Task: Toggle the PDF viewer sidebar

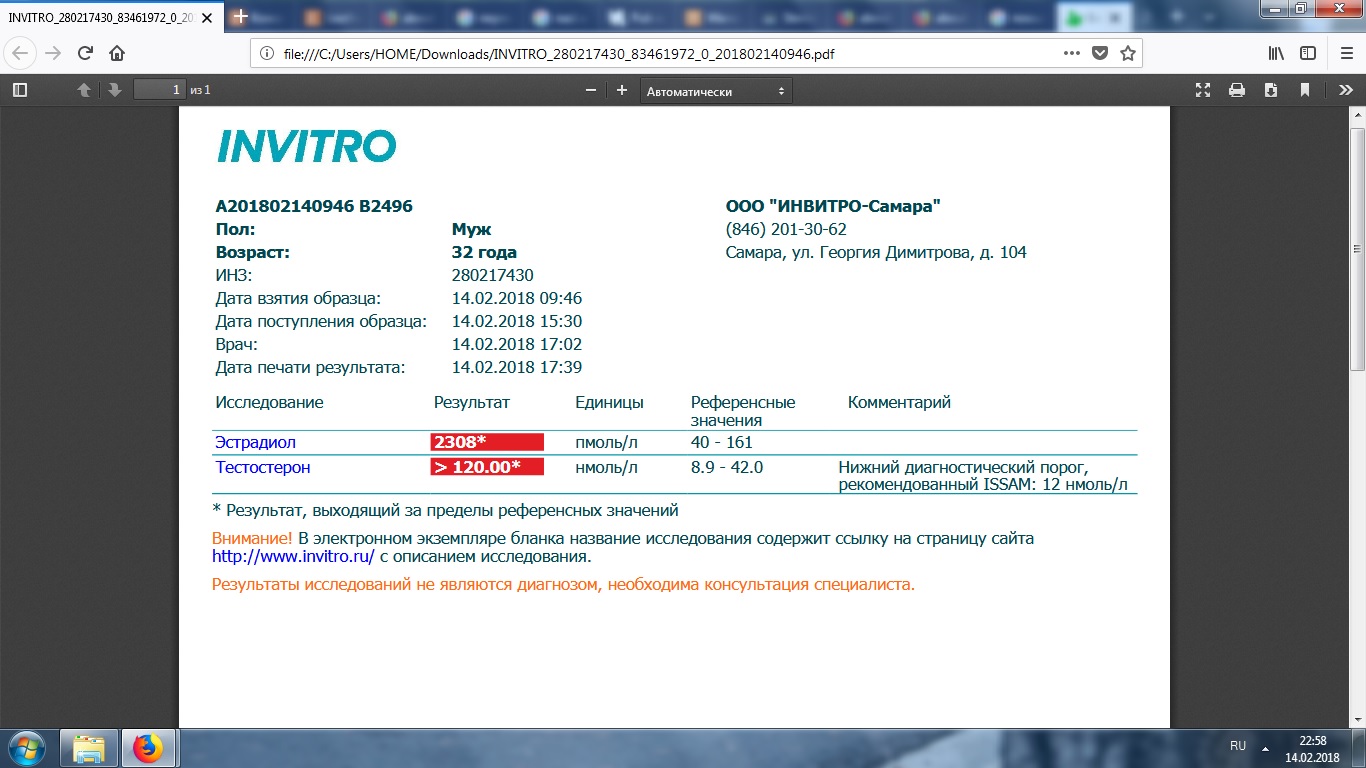Action: [20, 90]
